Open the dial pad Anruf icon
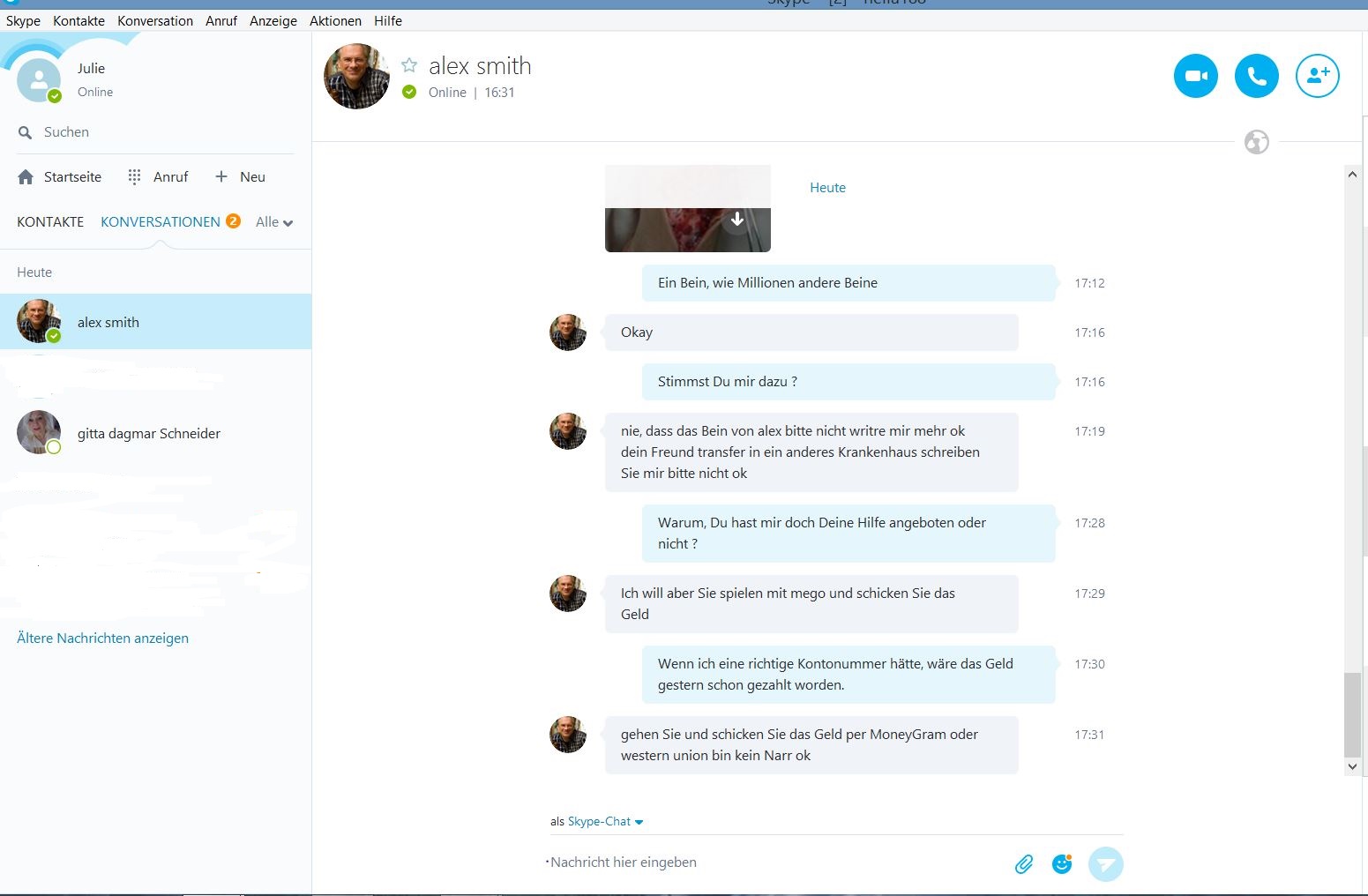The height and width of the screenshot is (896, 1368). pyautogui.click(x=134, y=177)
